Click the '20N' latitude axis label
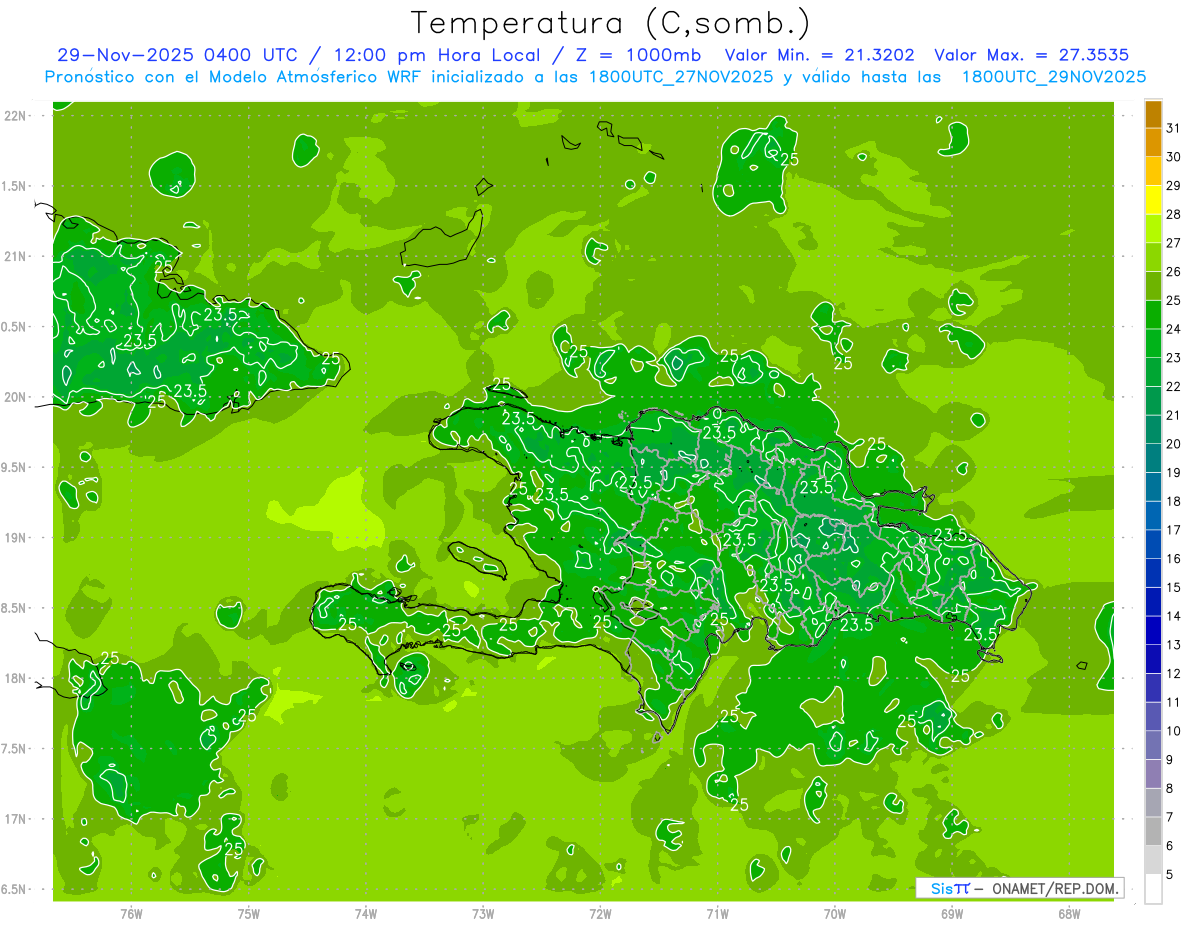The height and width of the screenshot is (927, 1200). 16,397
